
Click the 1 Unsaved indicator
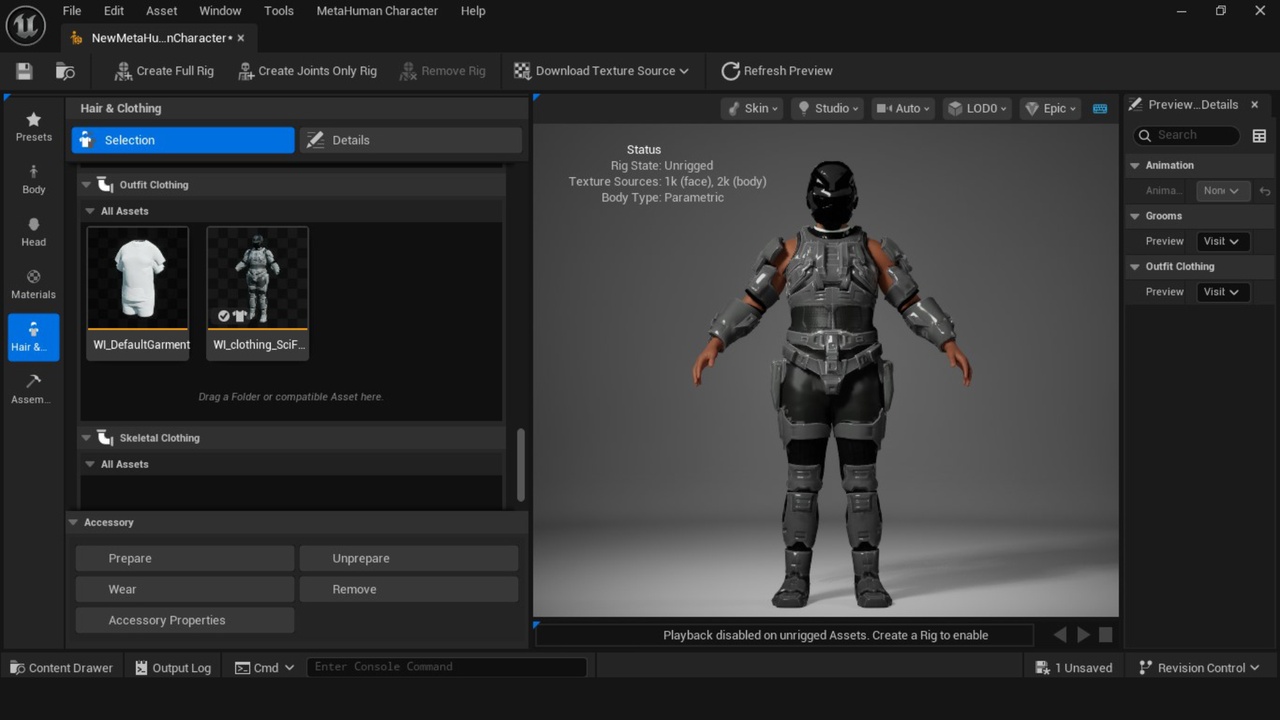1074,668
